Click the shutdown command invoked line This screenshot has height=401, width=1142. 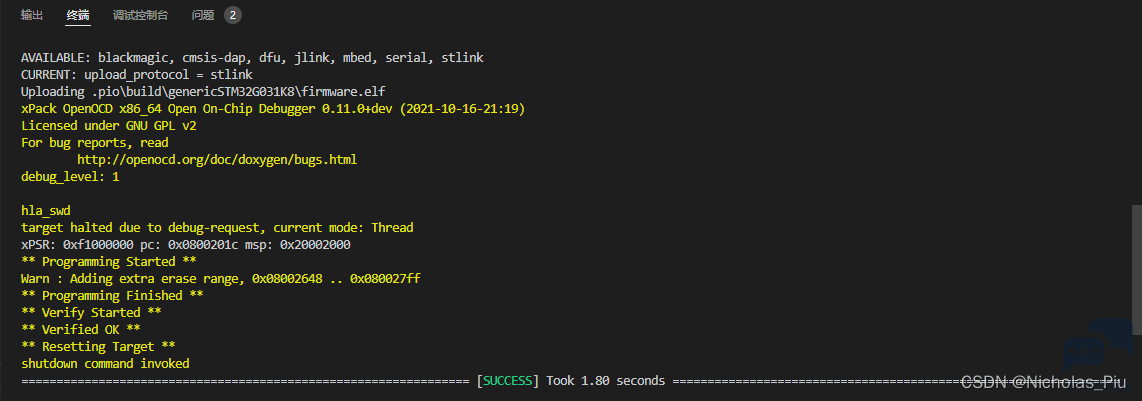point(106,363)
